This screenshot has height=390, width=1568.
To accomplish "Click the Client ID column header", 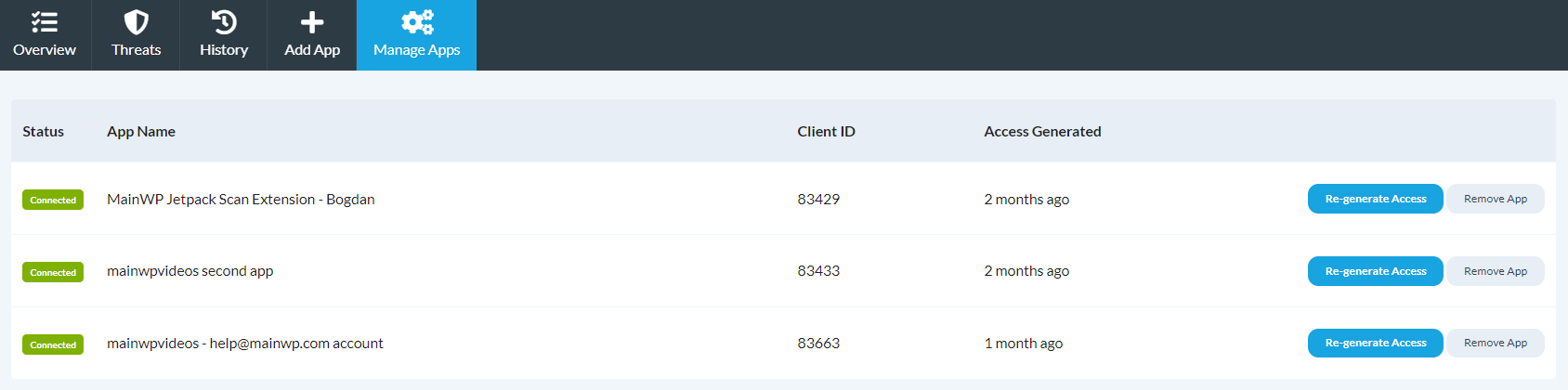I will (x=826, y=132).
